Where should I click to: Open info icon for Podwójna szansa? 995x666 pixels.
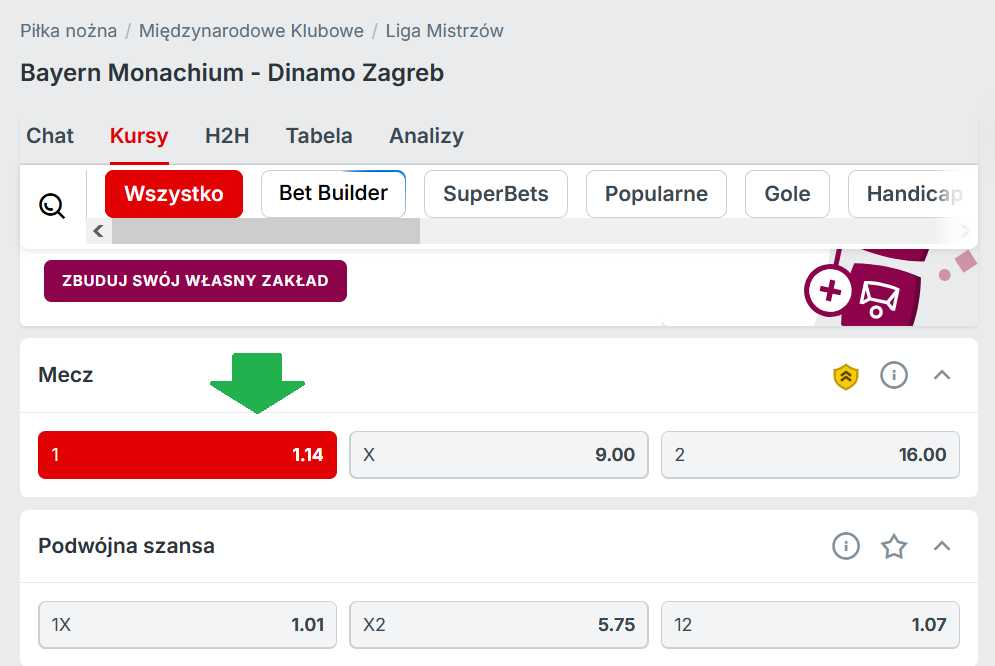(x=846, y=546)
